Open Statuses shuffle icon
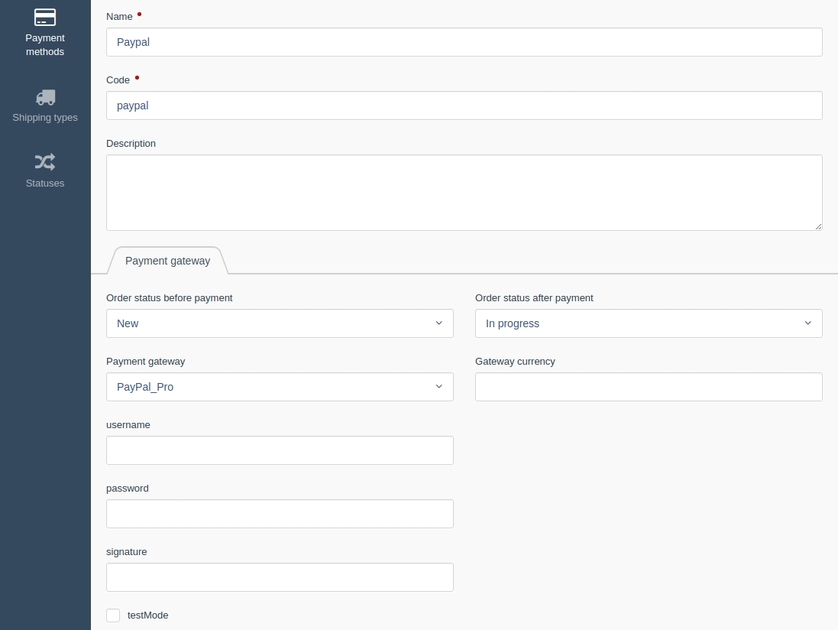The width and height of the screenshot is (838, 630). pos(45,162)
